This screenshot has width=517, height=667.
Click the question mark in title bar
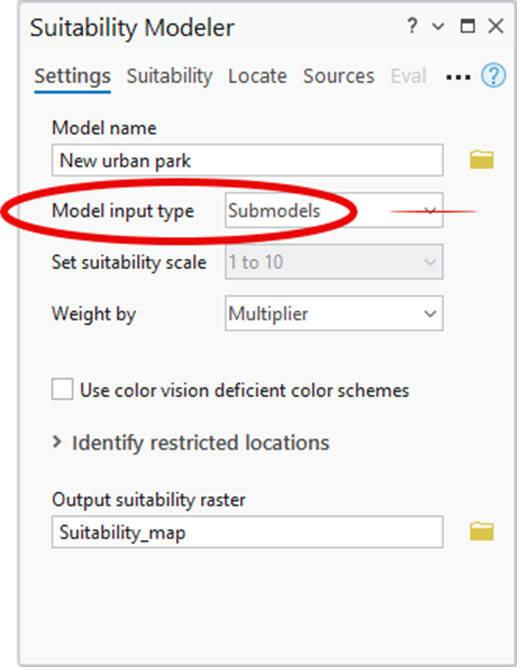tap(411, 26)
